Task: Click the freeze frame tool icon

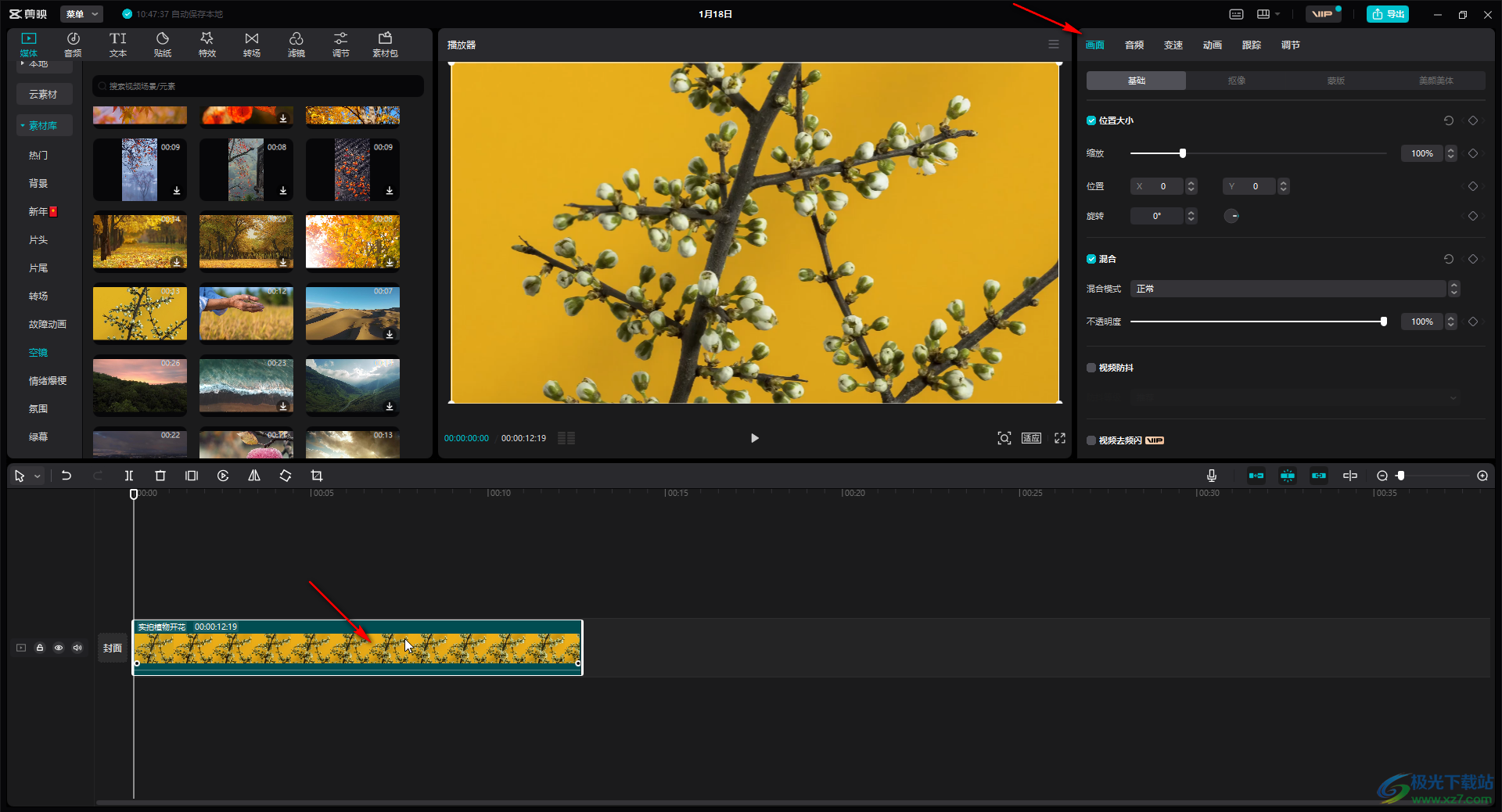Action: (192, 476)
